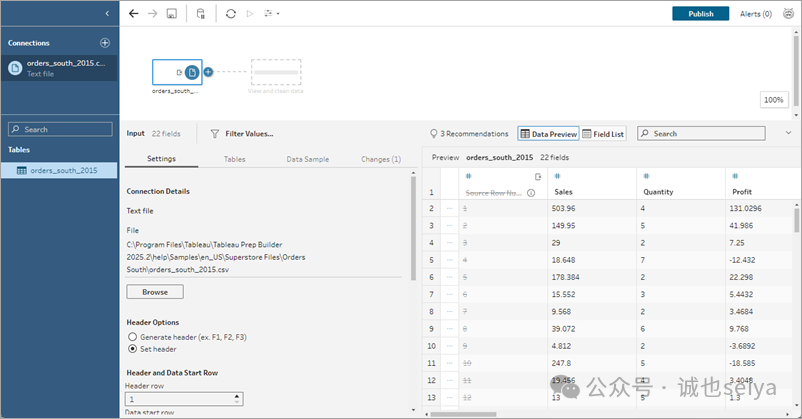The width and height of the screenshot is (802, 419).
Task: Show the 3 Recommendations
Action: [469, 134]
